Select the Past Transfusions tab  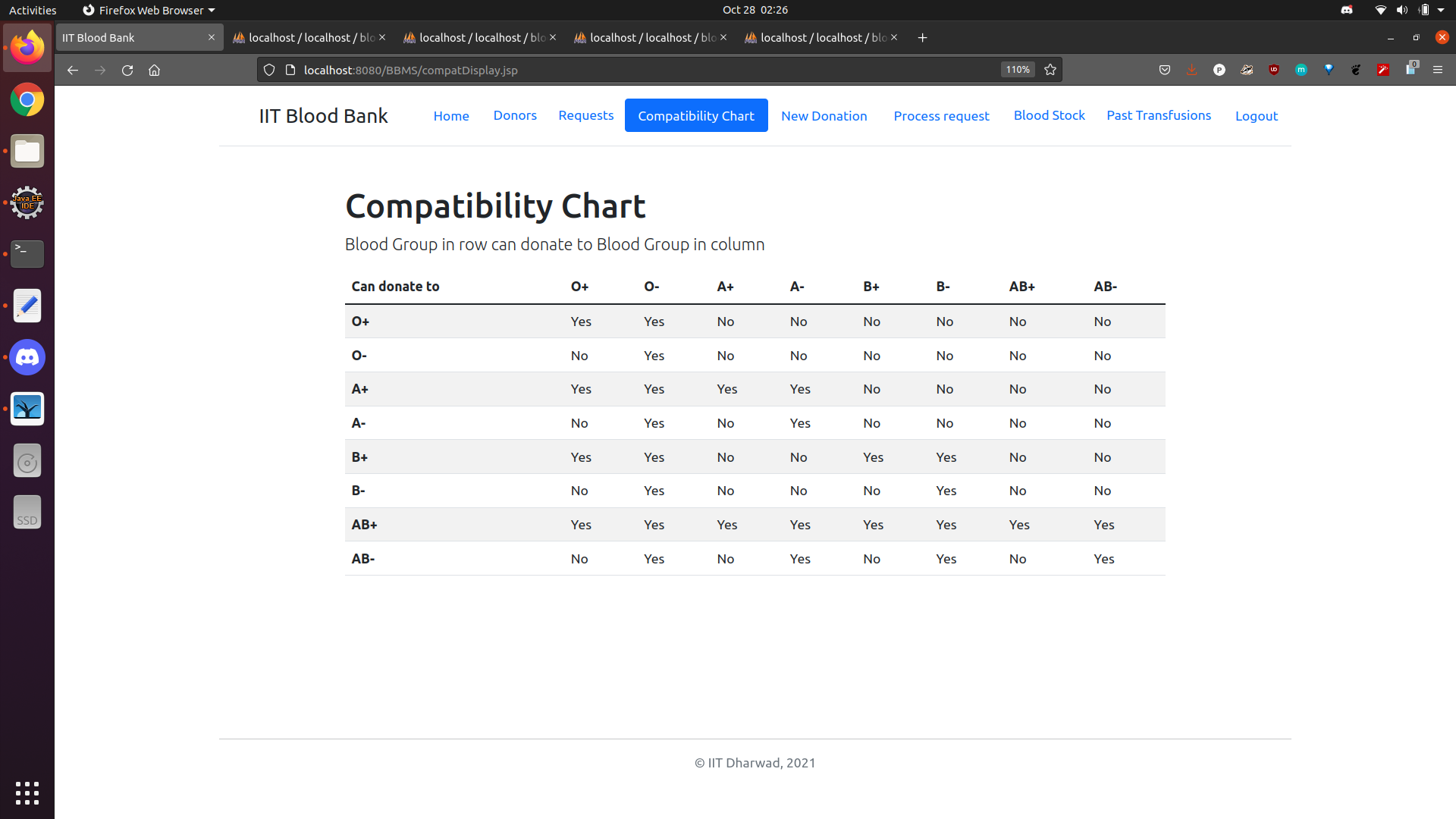(x=1159, y=114)
